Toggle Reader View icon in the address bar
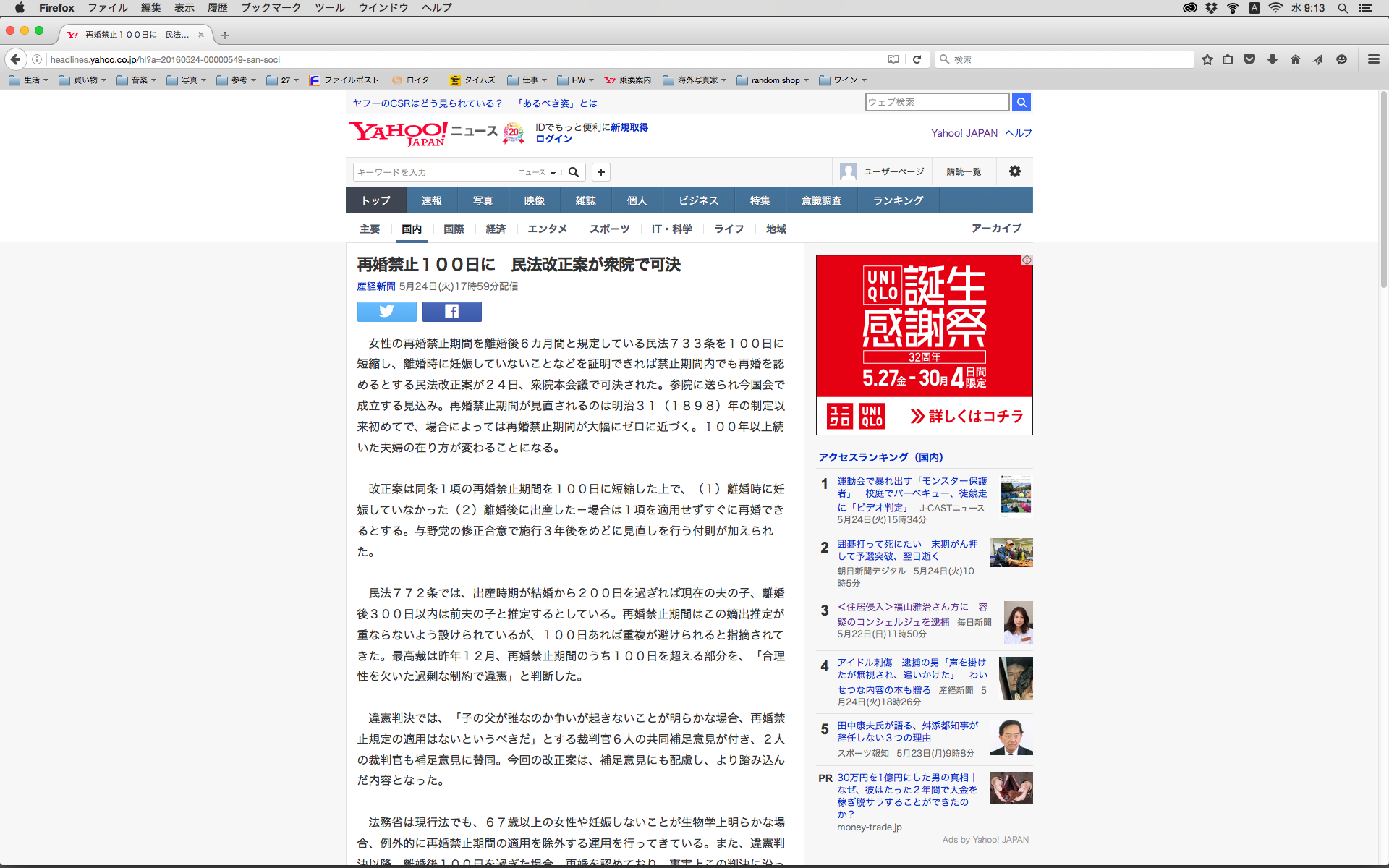Screen dimensions: 1389x868 893,59
